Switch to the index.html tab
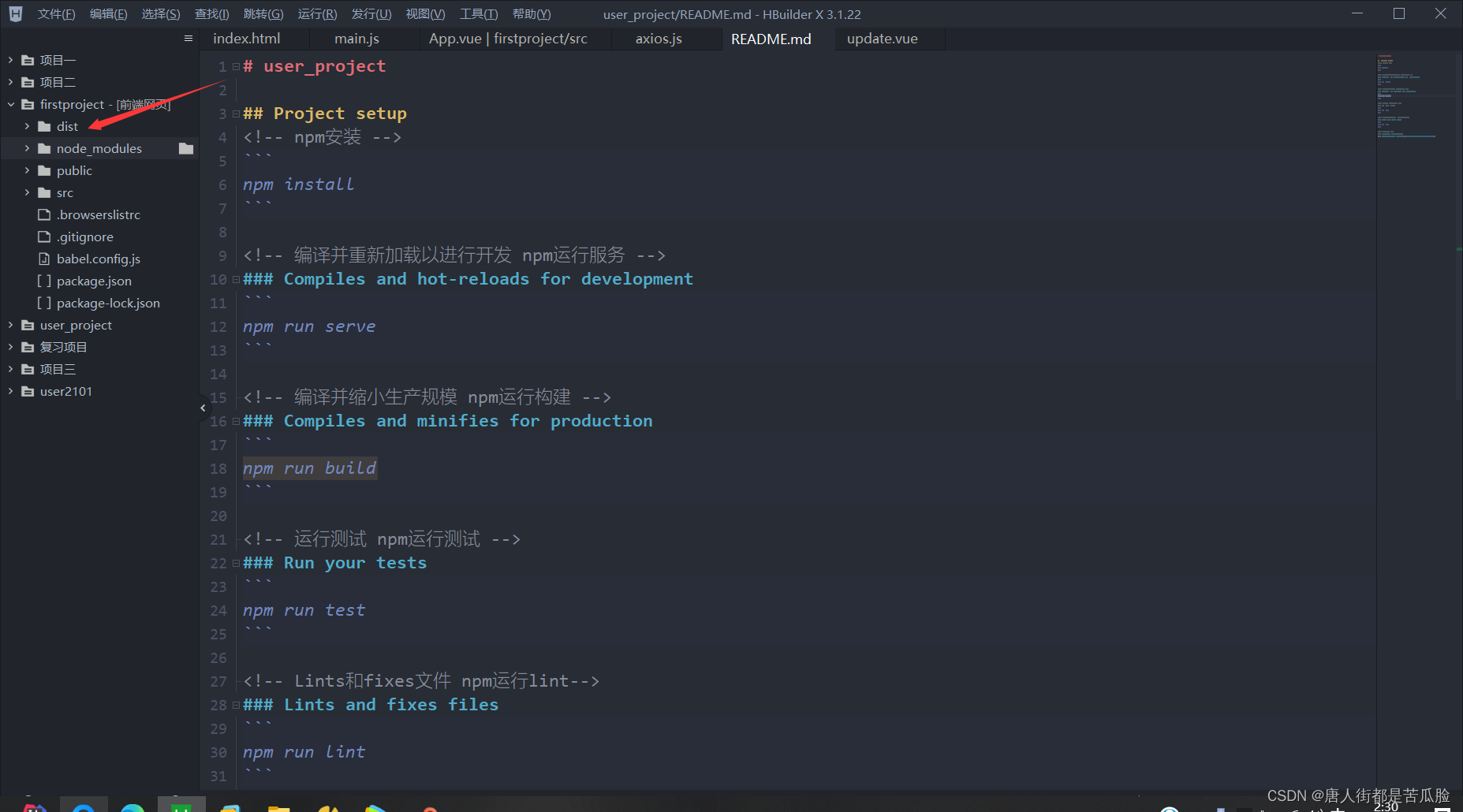Viewport: 1463px width, 812px height. tap(247, 39)
